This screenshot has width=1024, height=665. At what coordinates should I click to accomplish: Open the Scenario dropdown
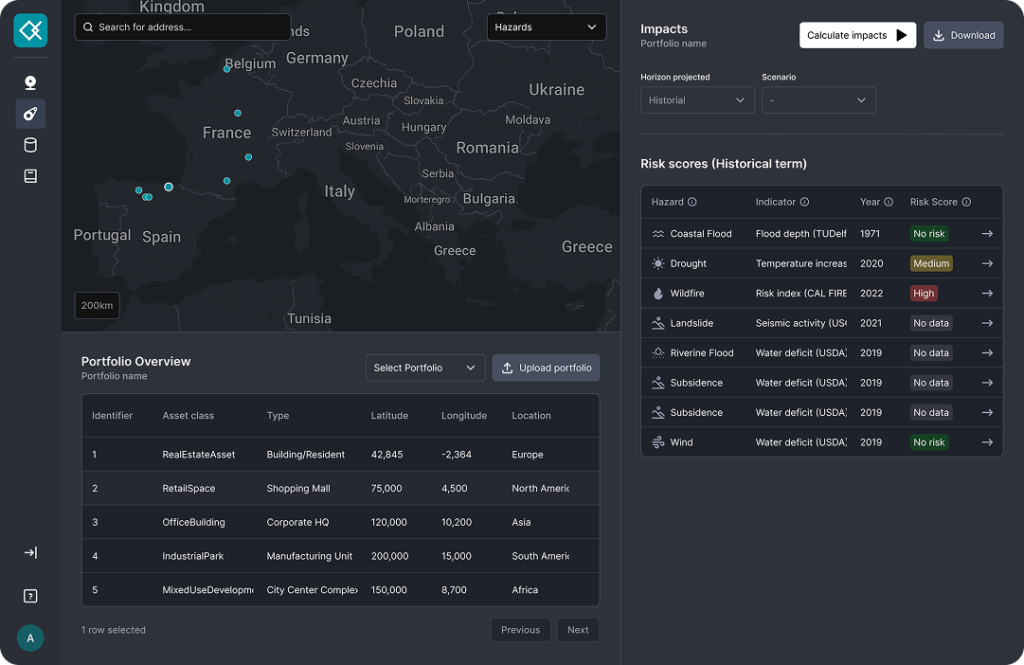[820, 100]
